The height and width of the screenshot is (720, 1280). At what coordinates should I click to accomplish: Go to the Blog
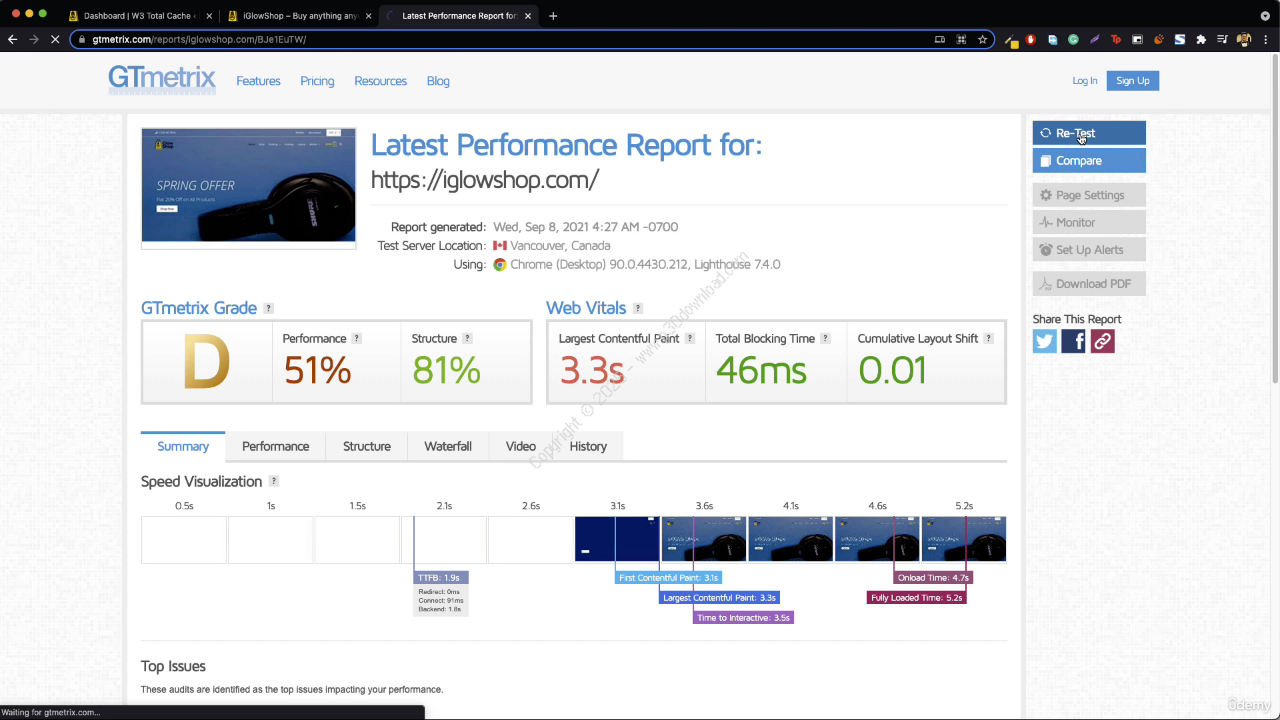438,81
